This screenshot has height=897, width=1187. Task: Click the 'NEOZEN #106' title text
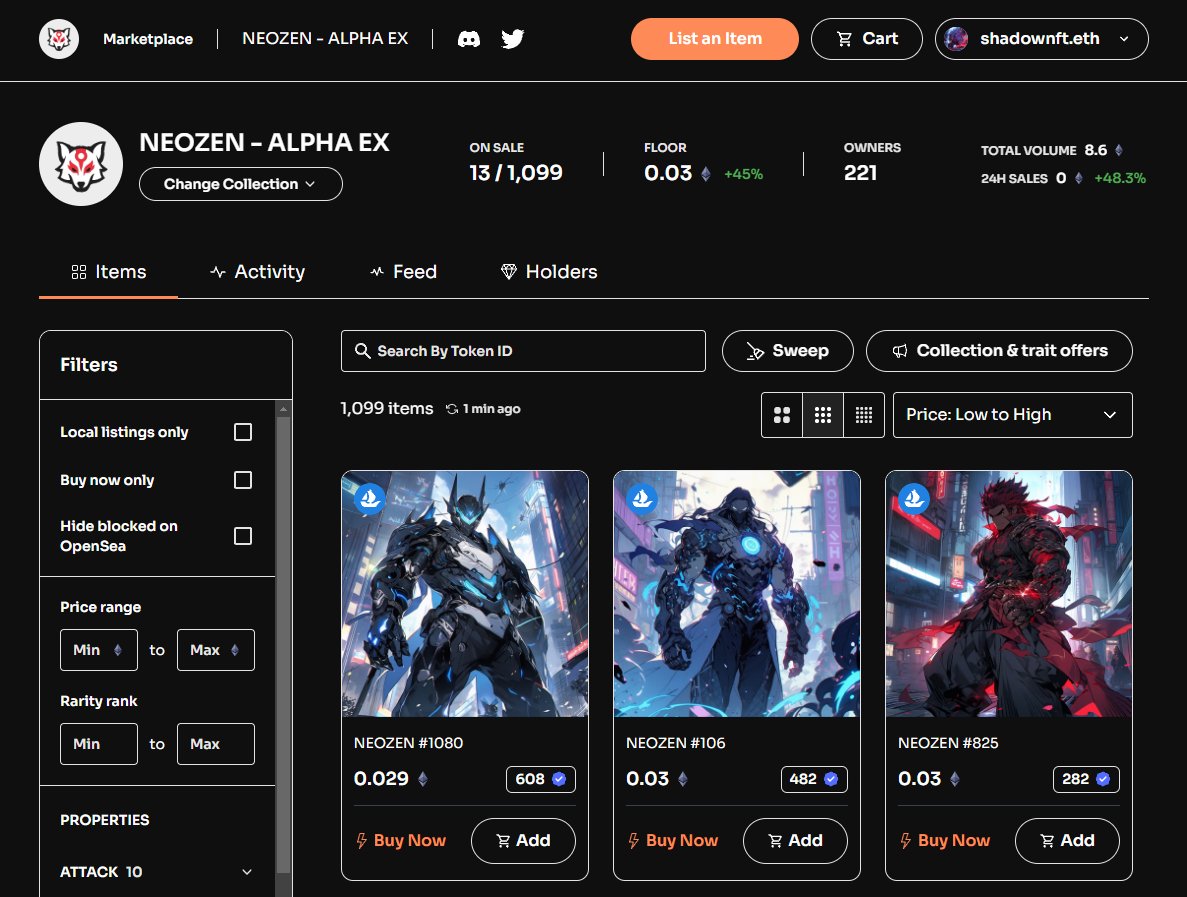click(x=676, y=743)
